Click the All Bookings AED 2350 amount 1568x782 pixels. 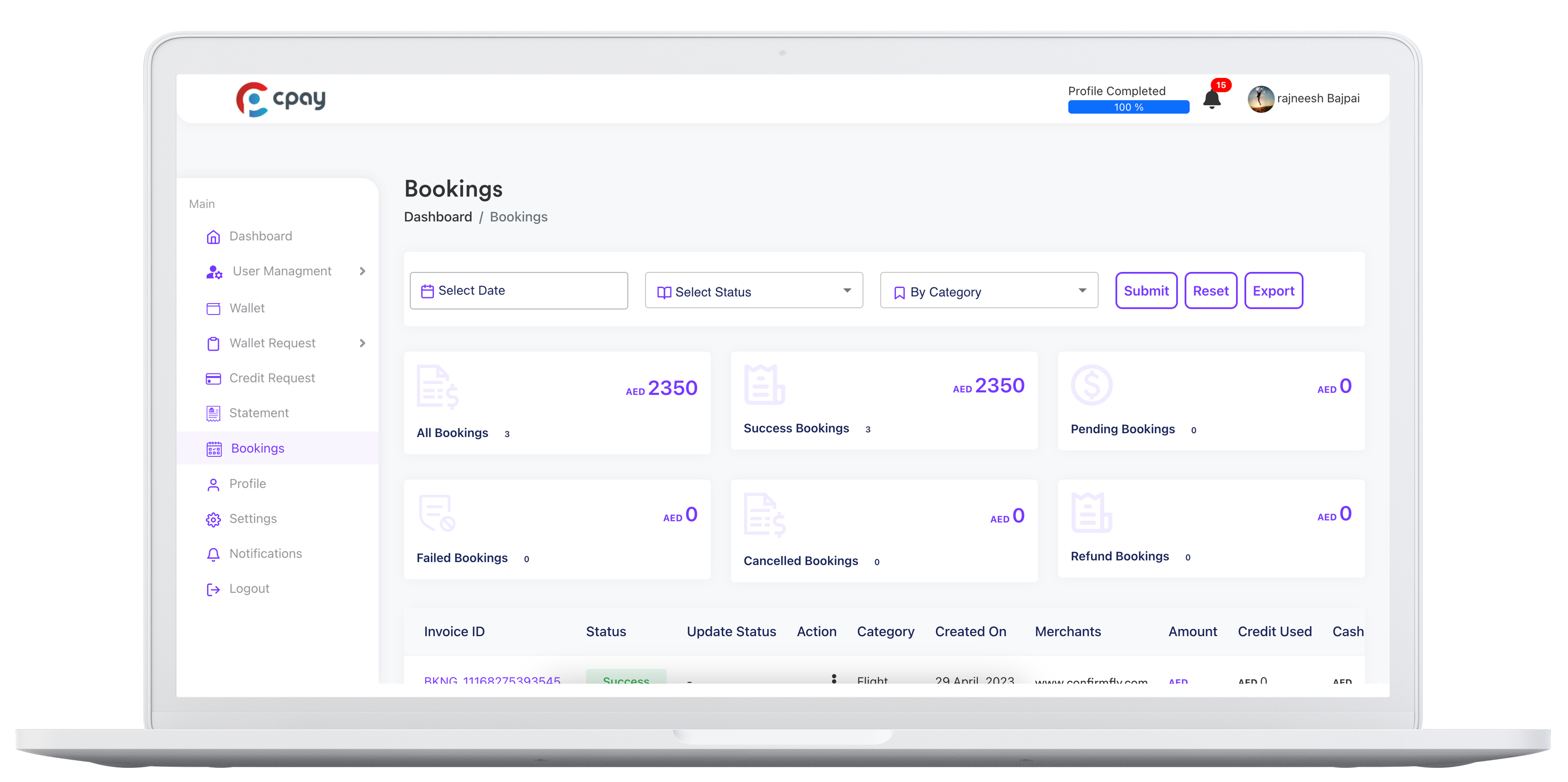662,388
